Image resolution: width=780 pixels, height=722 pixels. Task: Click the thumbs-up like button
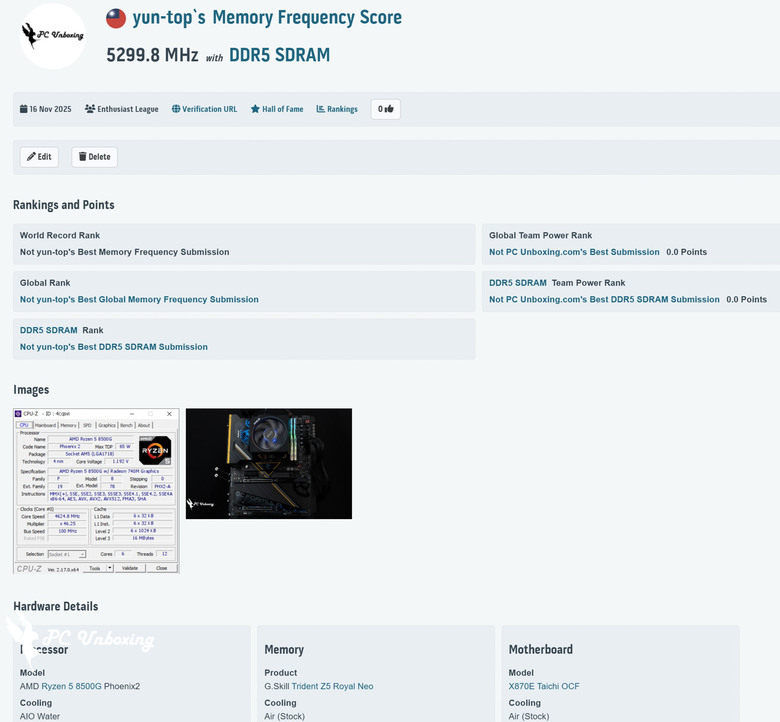click(x=386, y=109)
